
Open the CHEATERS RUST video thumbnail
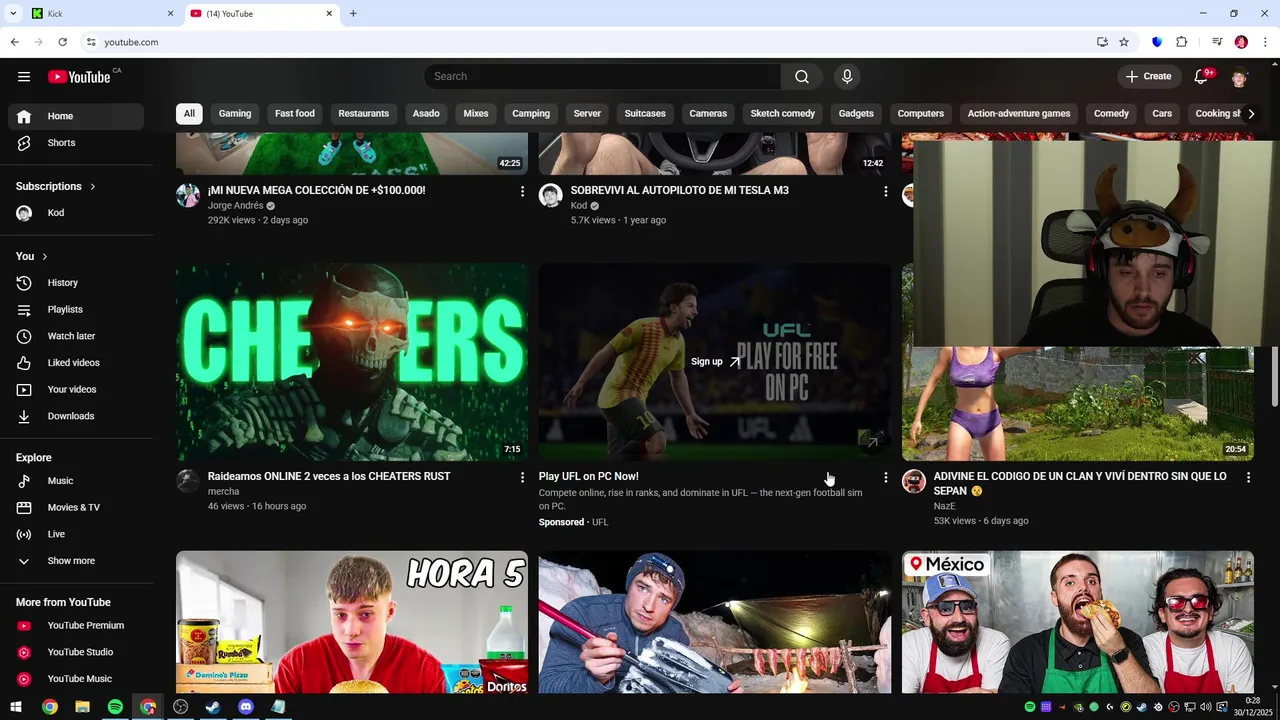point(352,362)
